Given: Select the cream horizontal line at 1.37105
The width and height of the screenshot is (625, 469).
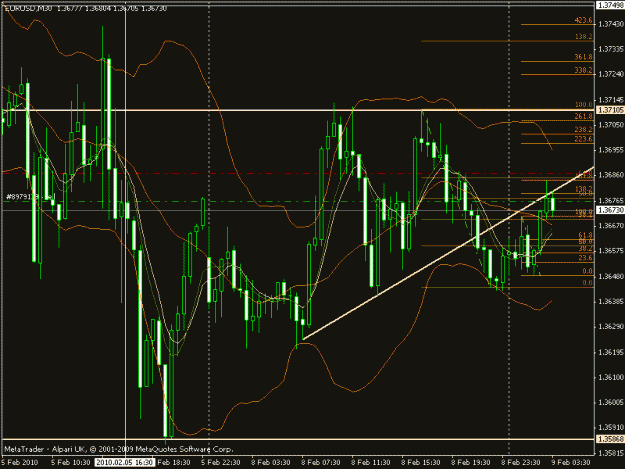Looking at the screenshot, I should pyautogui.click(x=297, y=110).
